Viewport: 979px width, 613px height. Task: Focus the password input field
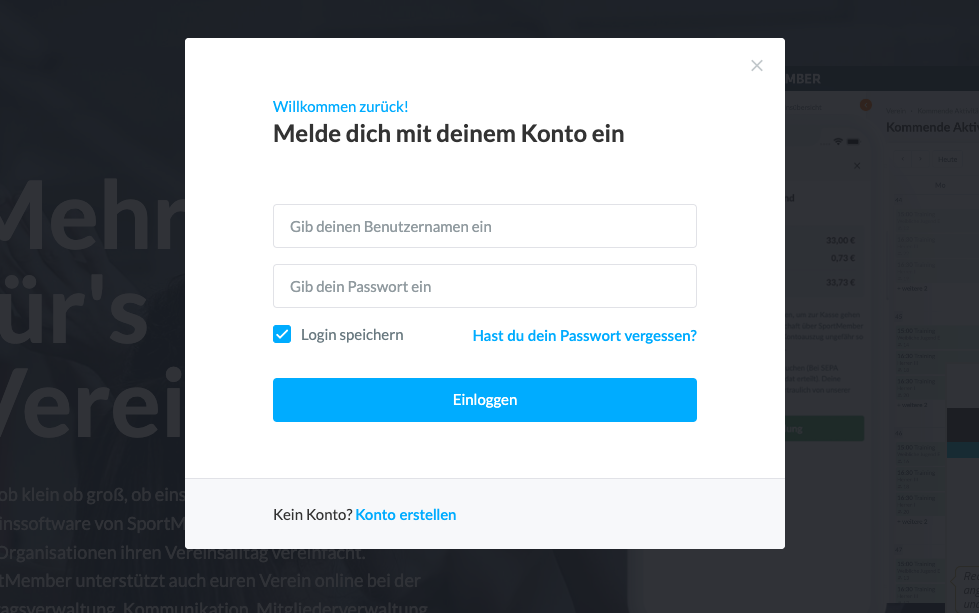(484, 286)
